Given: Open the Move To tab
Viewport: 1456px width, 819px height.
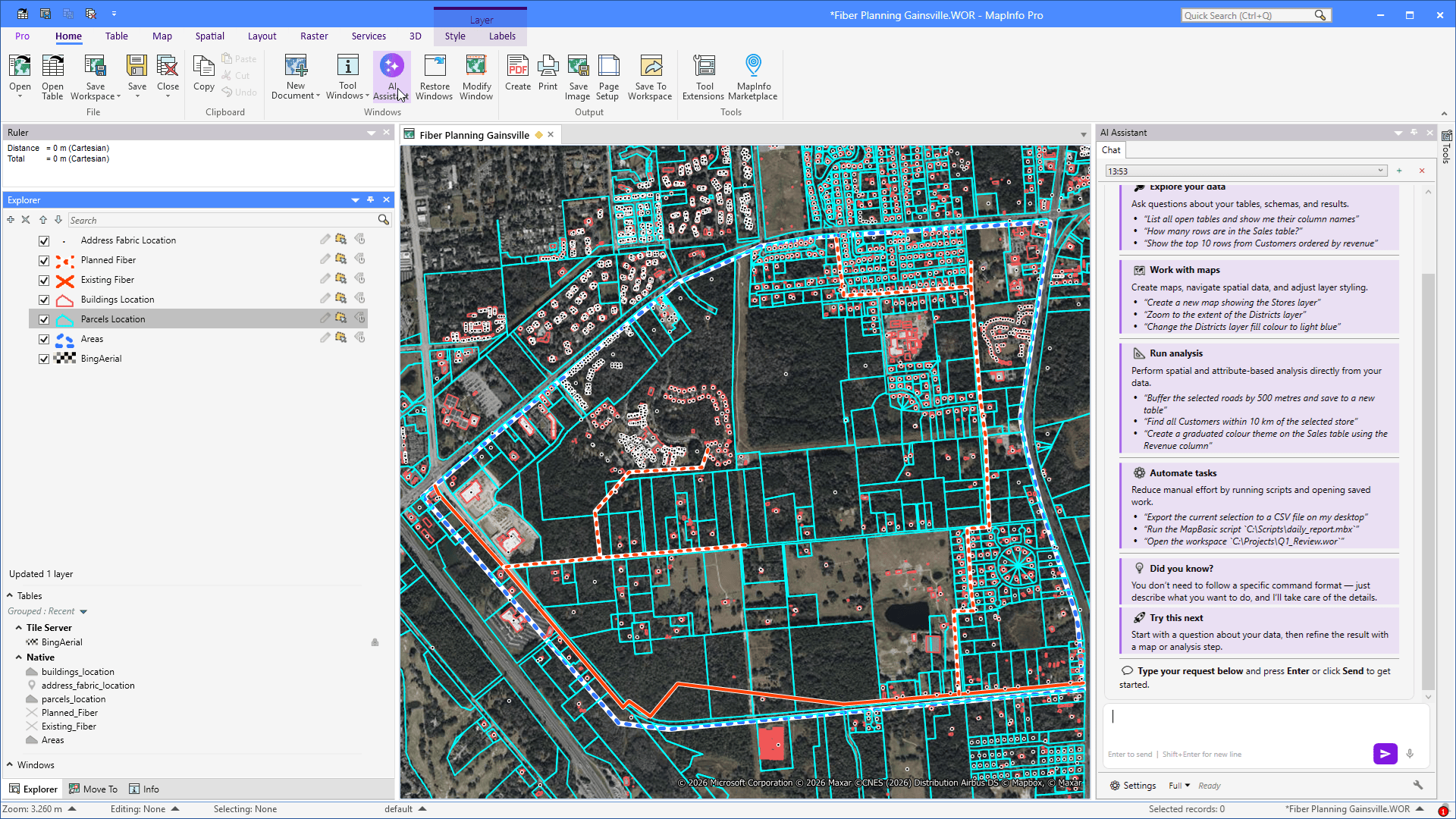Looking at the screenshot, I should [93, 789].
